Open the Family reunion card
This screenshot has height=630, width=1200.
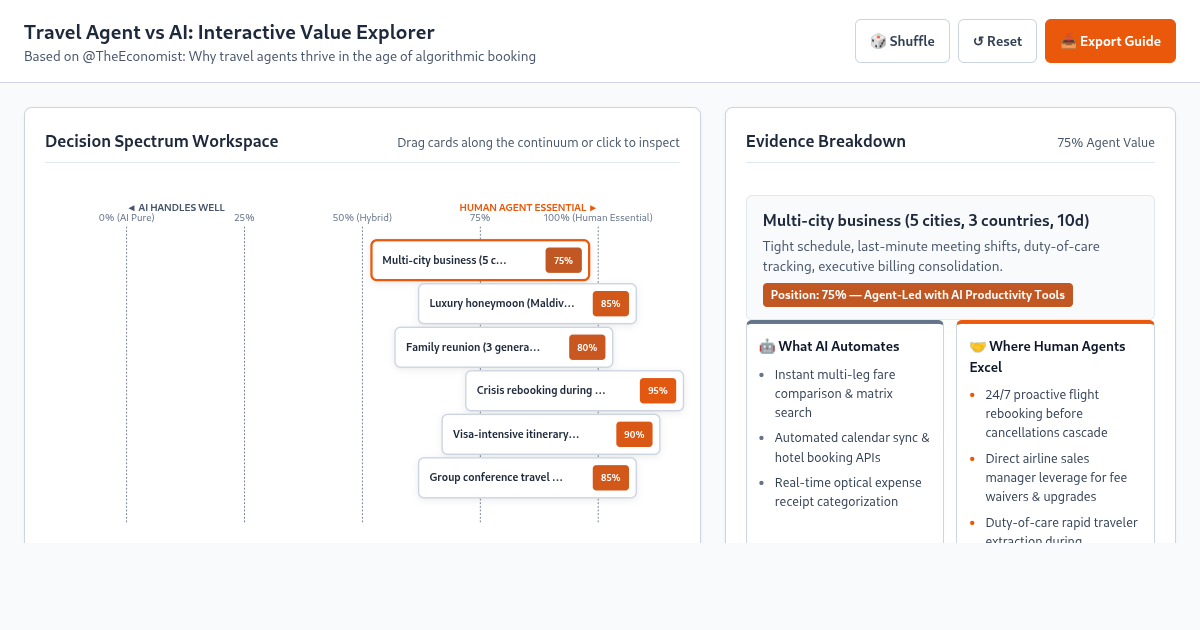click(x=504, y=347)
